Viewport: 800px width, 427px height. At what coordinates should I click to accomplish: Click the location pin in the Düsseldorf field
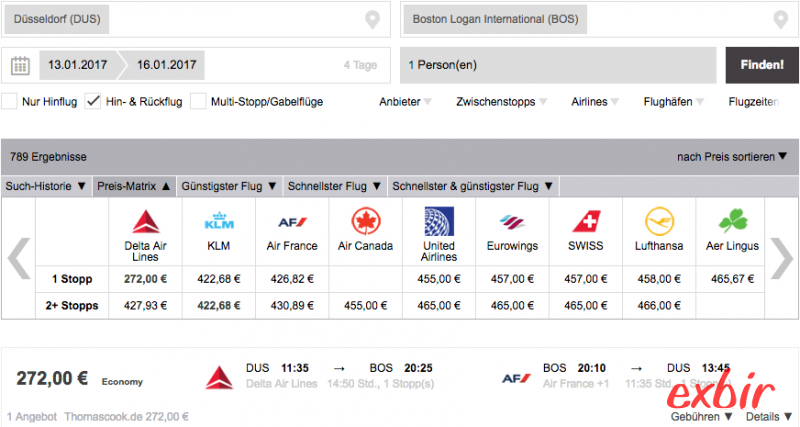[372, 19]
